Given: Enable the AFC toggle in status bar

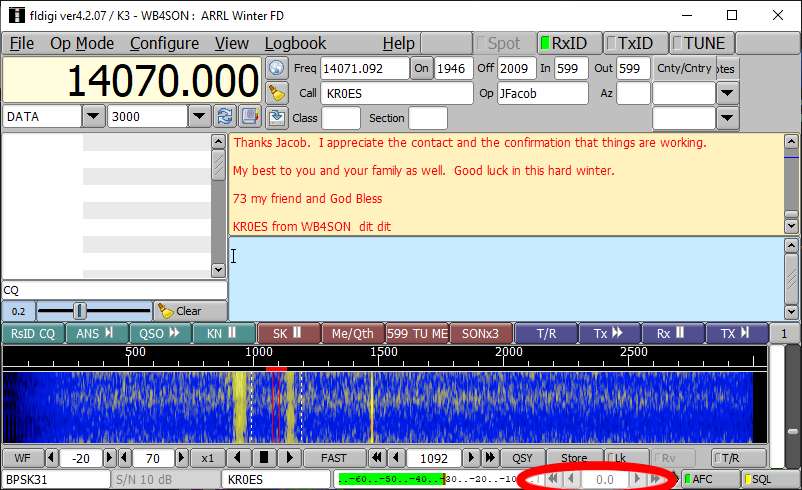Looking at the screenshot, I should point(710,479).
